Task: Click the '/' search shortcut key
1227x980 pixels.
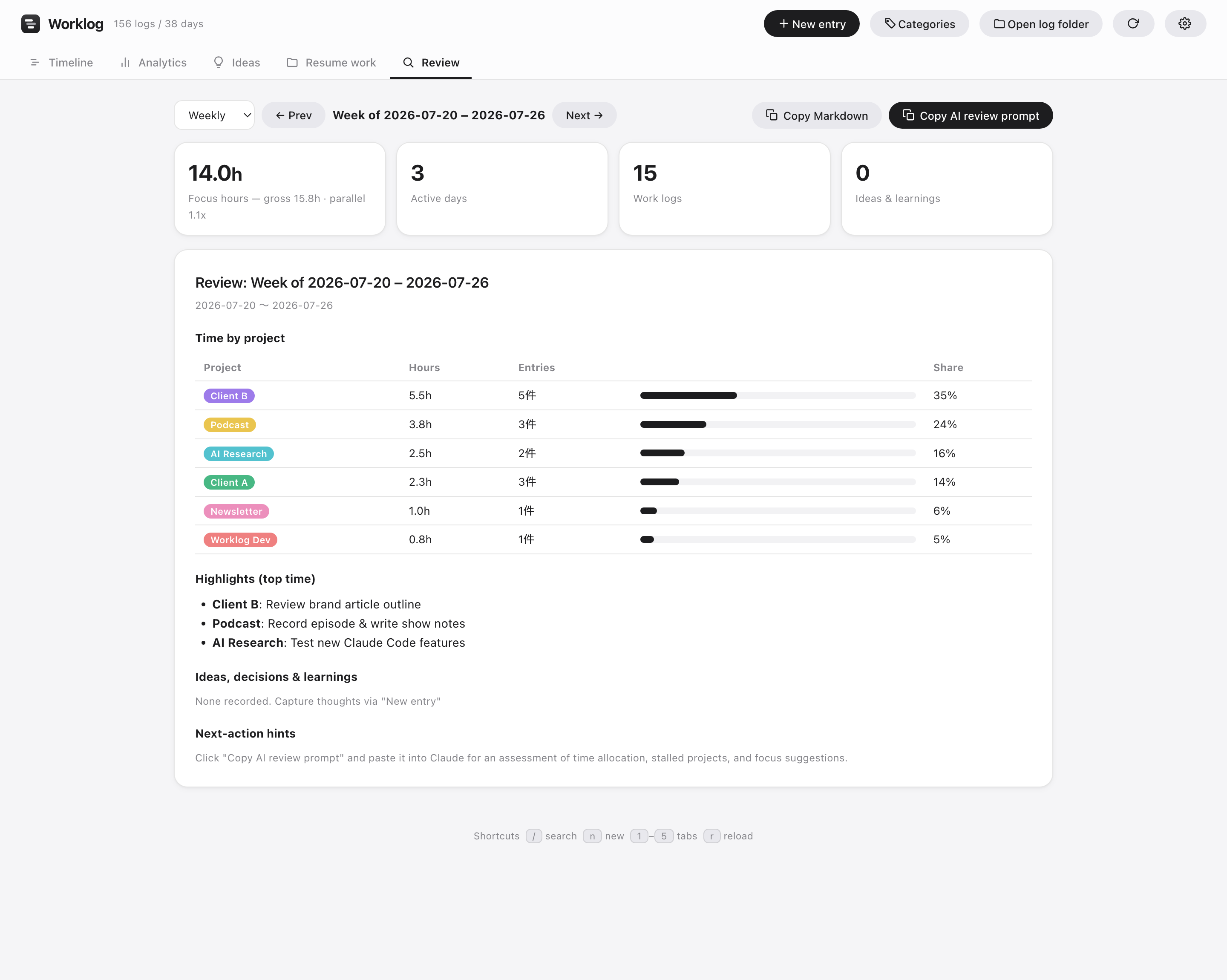Action: (x=533, y=836)
